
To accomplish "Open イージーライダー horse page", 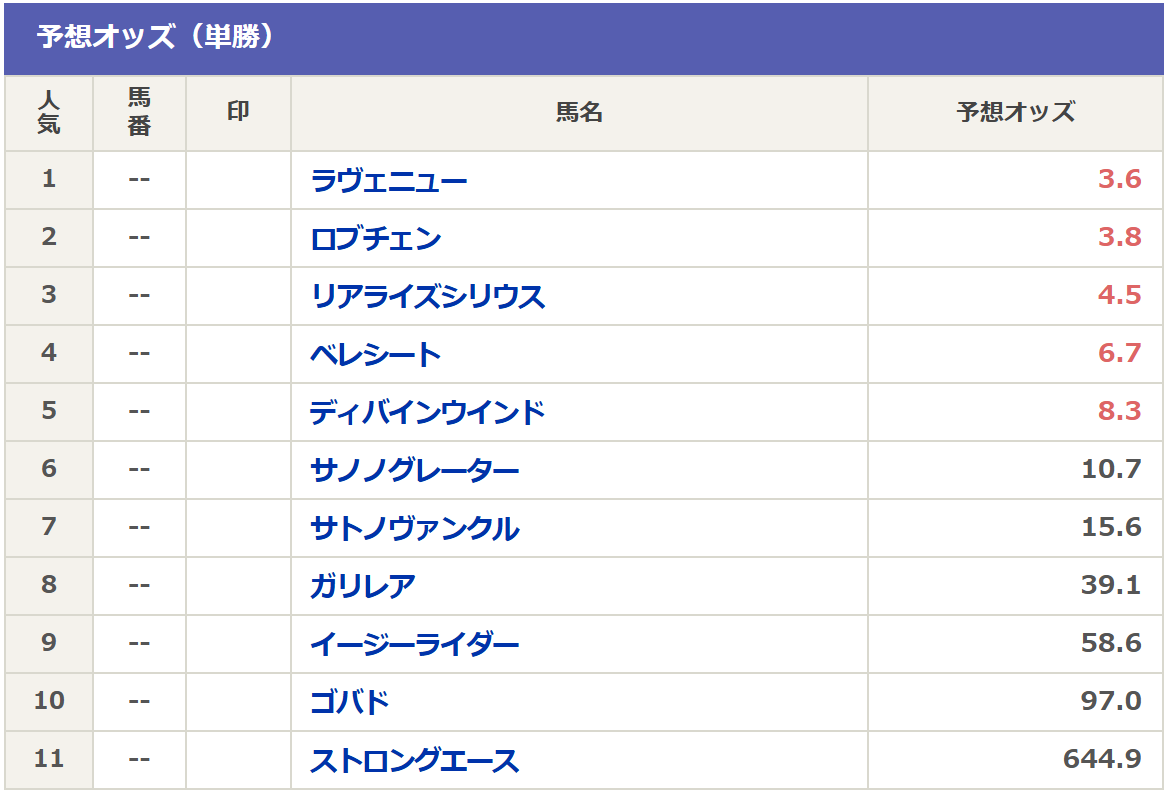I will click(415, 645).
